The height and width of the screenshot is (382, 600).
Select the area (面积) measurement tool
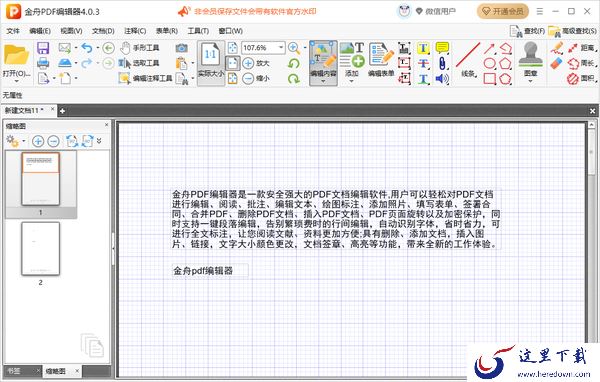pyautogui.click(x=582, y=78)
